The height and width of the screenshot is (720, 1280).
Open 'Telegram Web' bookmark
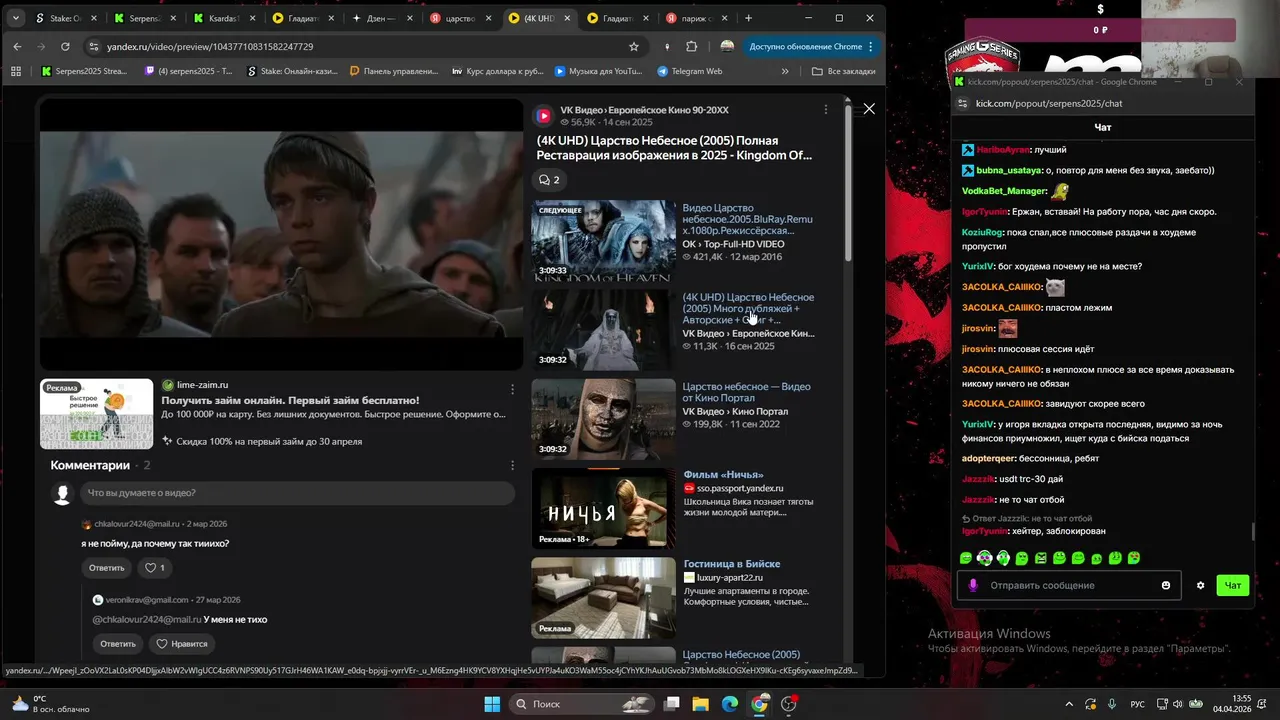tap(690, 71)
